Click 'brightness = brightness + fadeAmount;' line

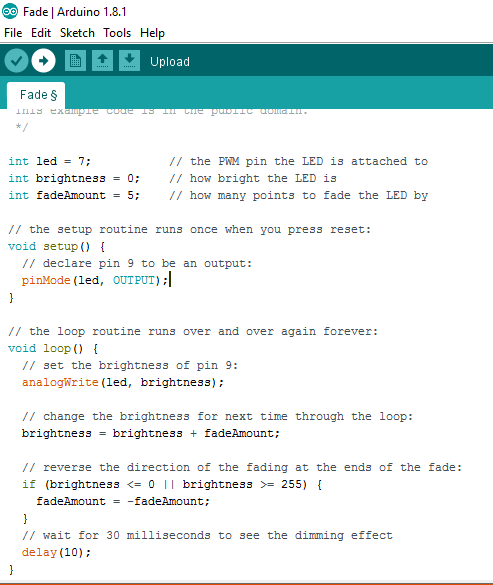pos(151,434)
